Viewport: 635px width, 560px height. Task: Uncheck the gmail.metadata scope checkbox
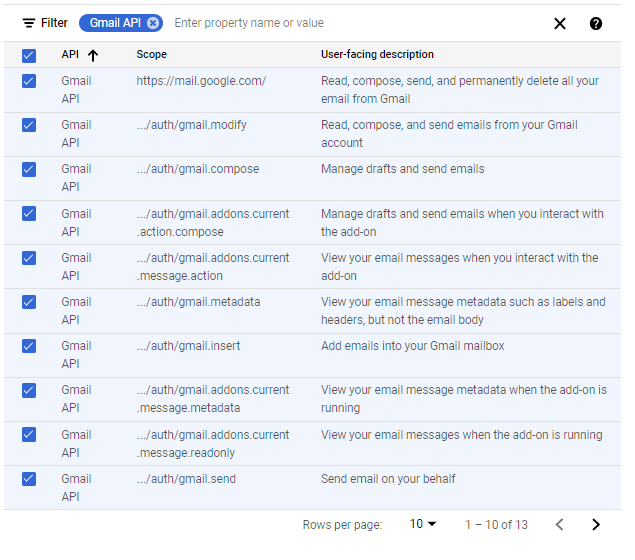29,302
